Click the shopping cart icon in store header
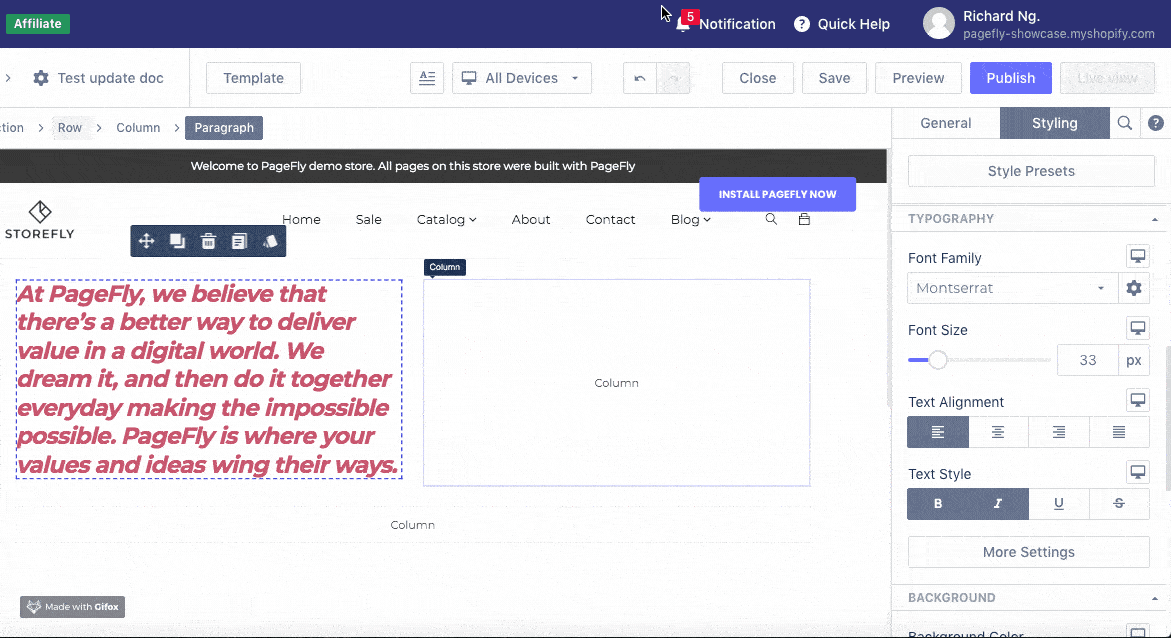The image size is (1171, 638). [804, 219]
